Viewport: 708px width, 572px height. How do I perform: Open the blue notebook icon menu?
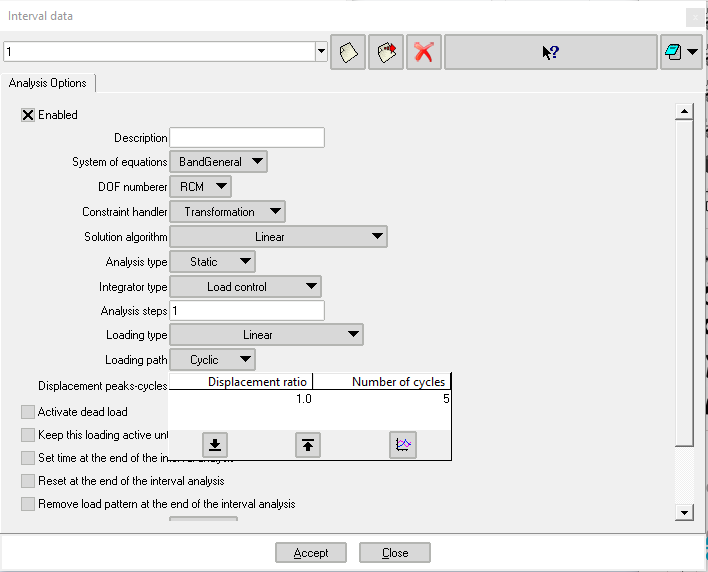[x=680, y=52]
